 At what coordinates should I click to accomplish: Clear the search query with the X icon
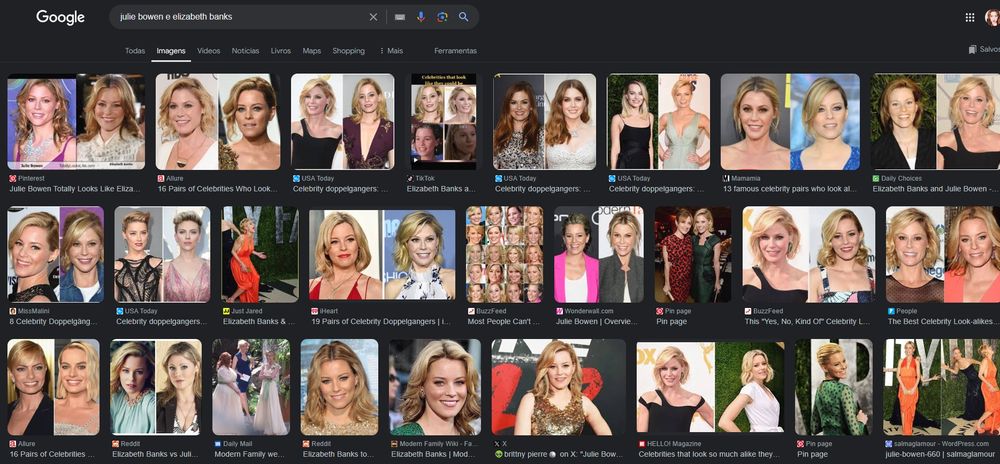pos(374,17)
